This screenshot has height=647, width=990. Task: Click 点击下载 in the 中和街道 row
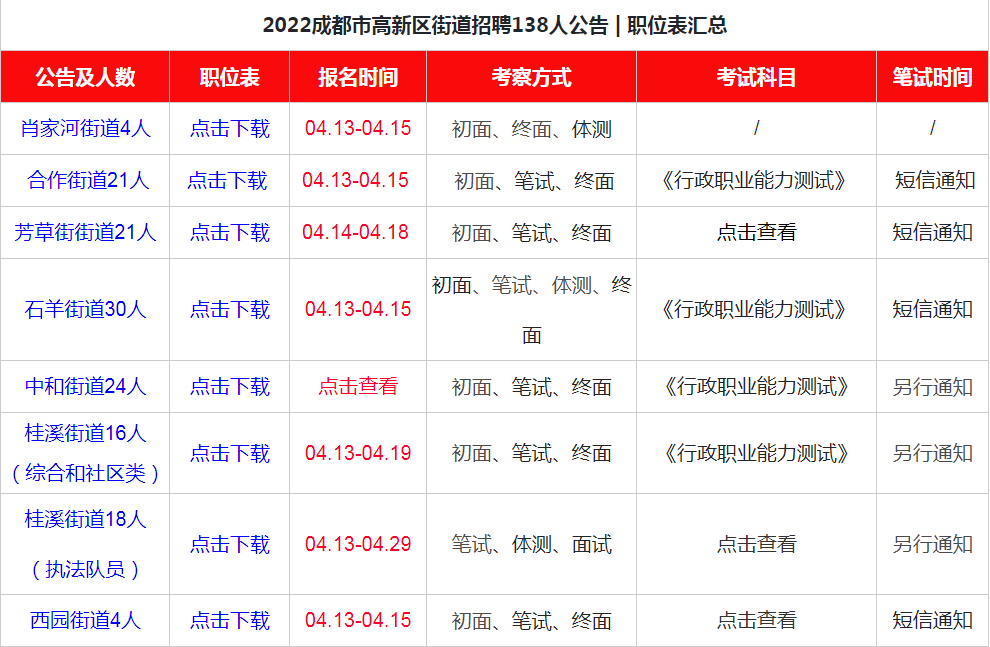[x=230, y=386]
